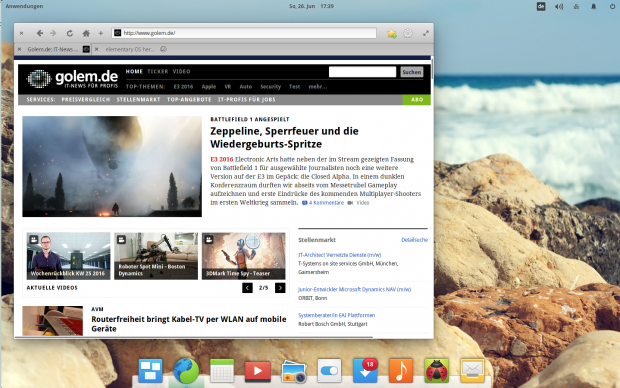The image size is (620, 388).
Task: Play the Wochenrückblick KW 25 2016 video
Action: pos(68,256)
